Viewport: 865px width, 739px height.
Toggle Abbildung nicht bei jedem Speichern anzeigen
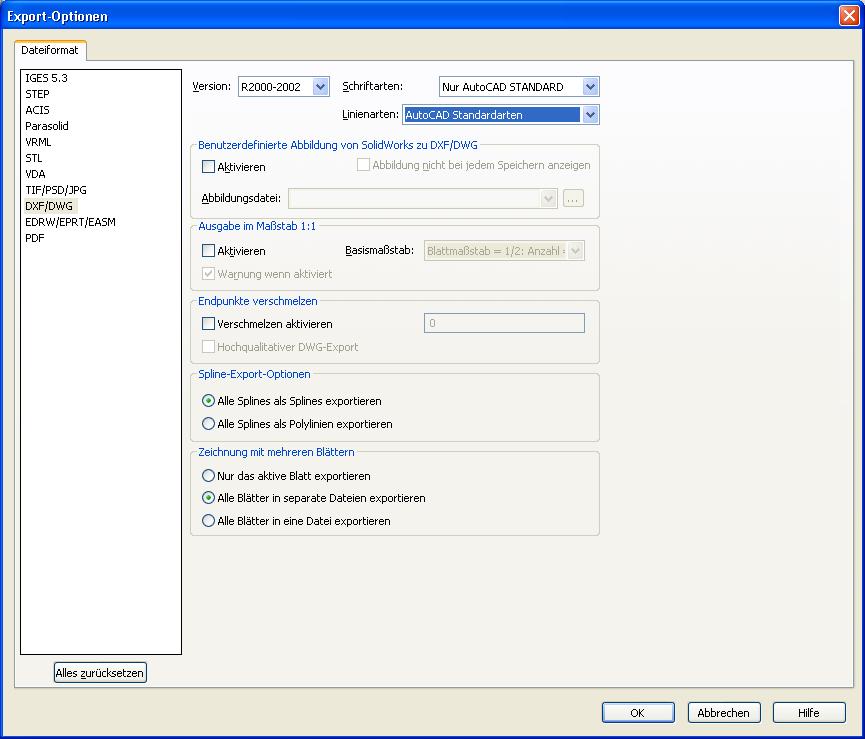coord(363,165)
